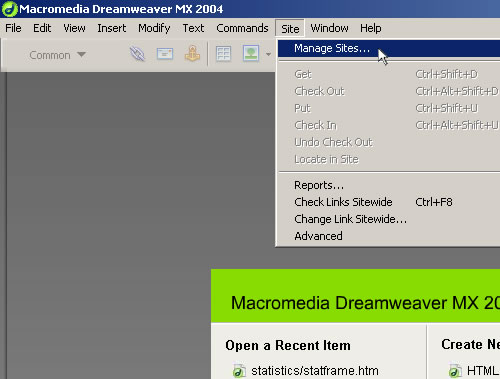
Task: Insert a hyperlink using the toolbar icon
Action: 137,54
